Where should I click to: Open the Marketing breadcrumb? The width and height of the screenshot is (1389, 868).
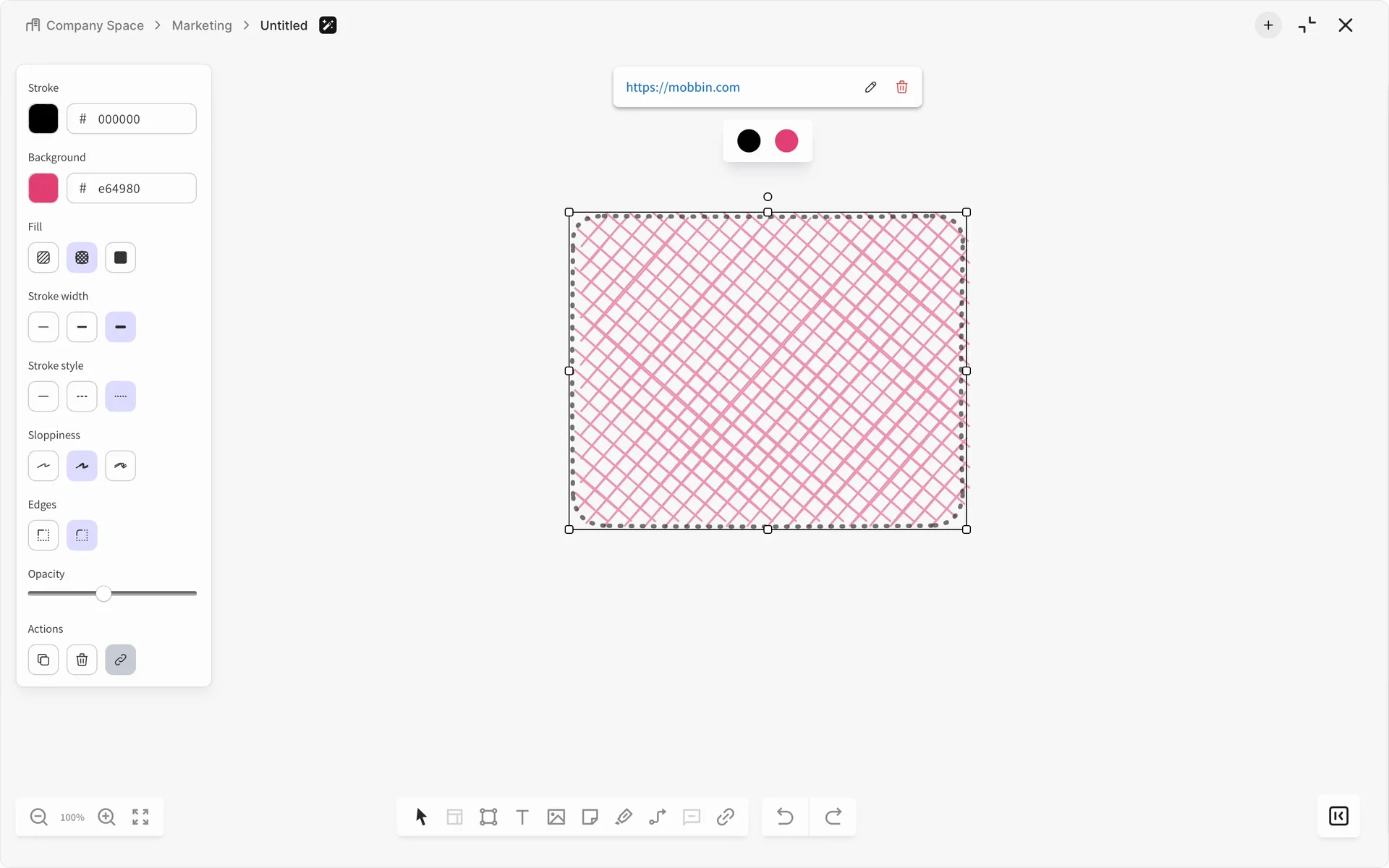[x=202, y=25]
